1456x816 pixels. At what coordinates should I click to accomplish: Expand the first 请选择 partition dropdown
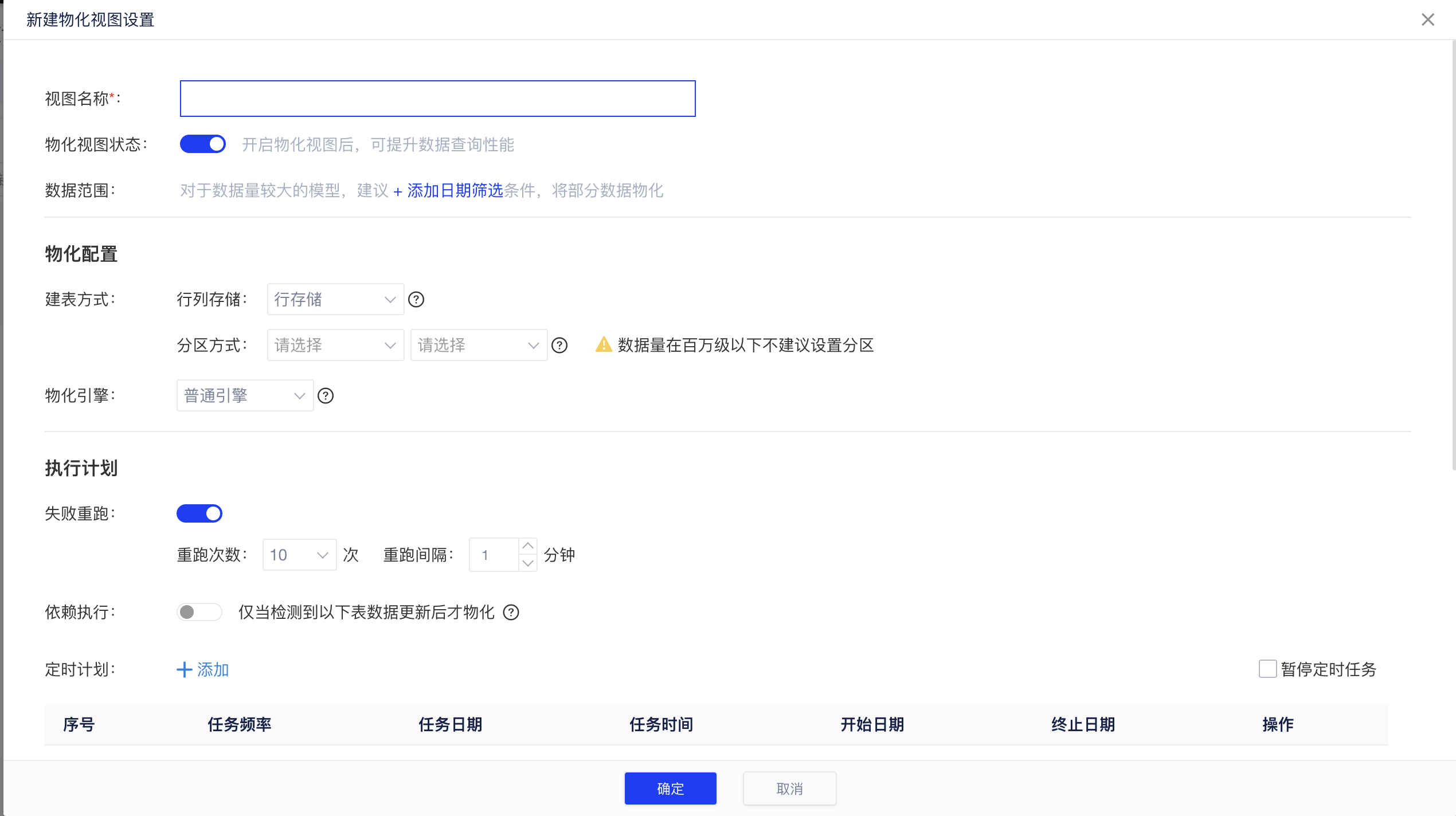pos(335,345)
